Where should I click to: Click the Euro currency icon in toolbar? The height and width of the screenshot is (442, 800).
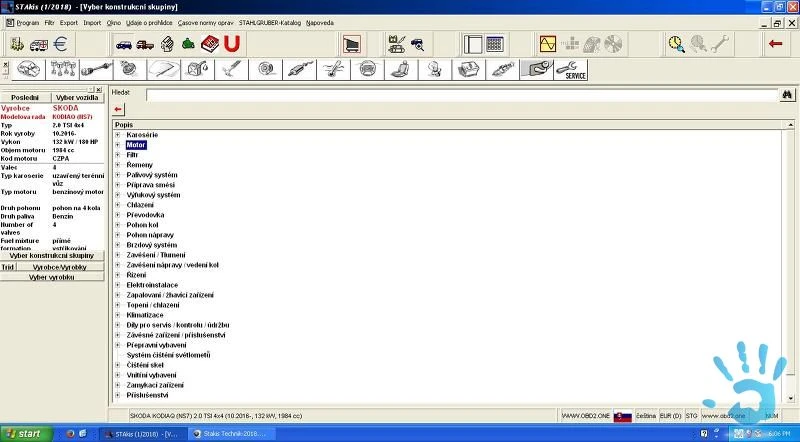click(60, 44)
